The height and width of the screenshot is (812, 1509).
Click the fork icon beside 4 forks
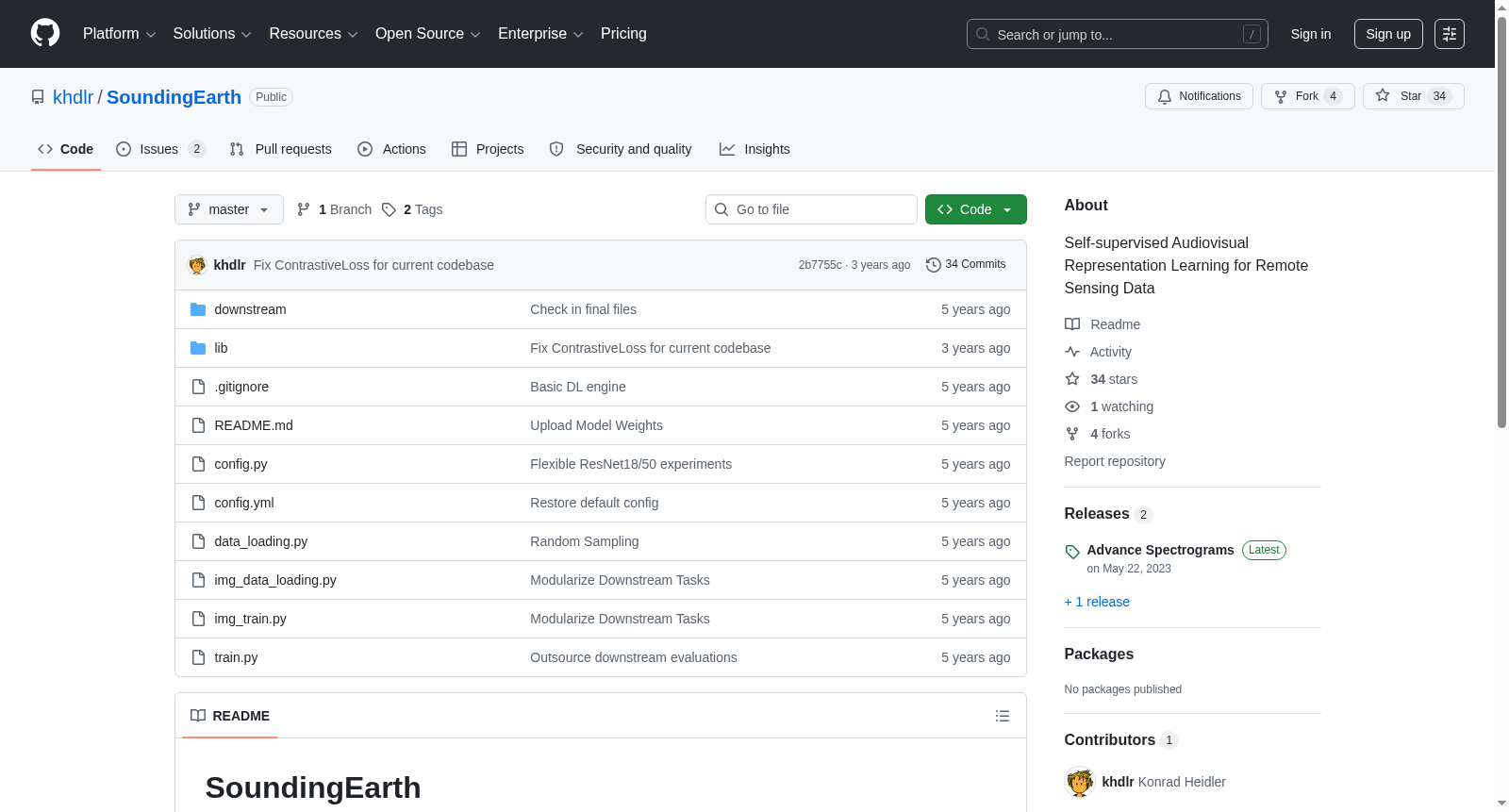click(1072, 434)
